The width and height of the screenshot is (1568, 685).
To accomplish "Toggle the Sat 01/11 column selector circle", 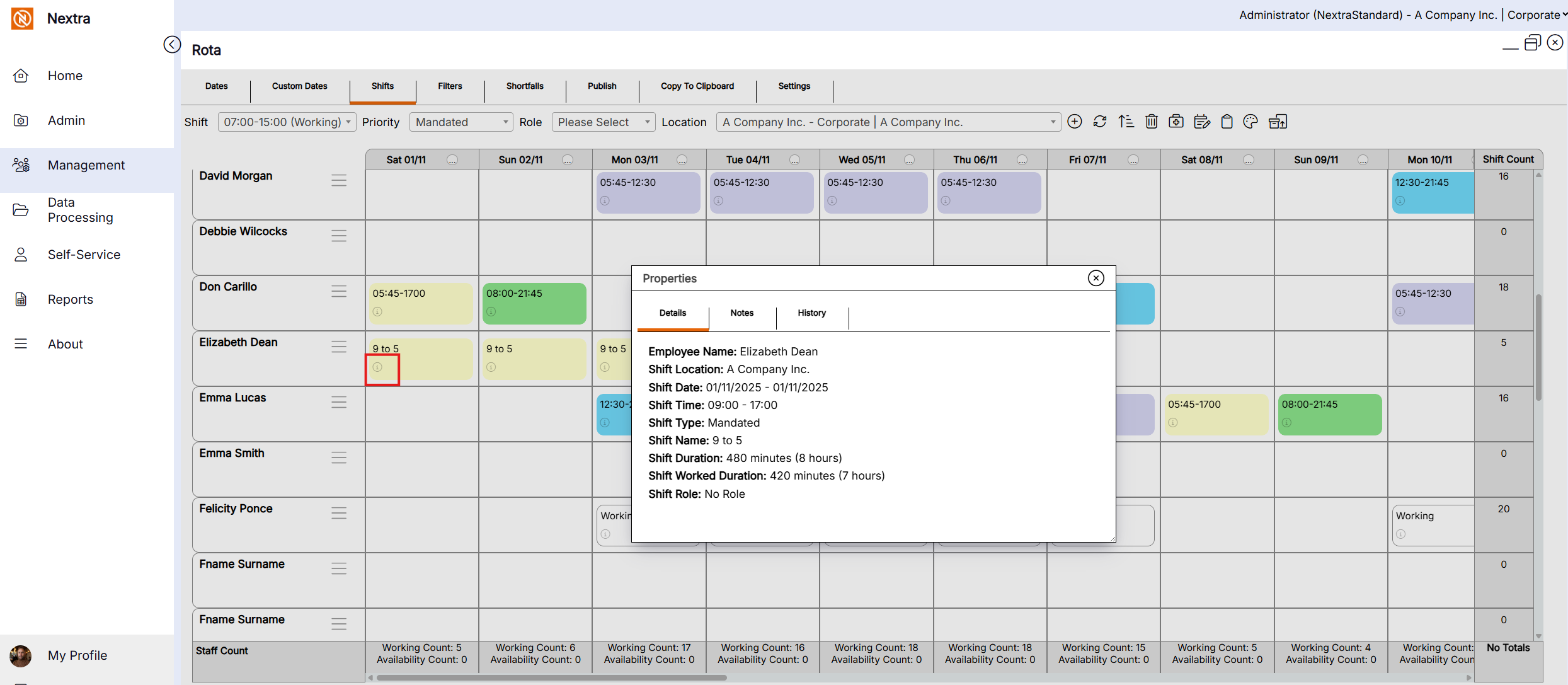I will tap(452, 160).
